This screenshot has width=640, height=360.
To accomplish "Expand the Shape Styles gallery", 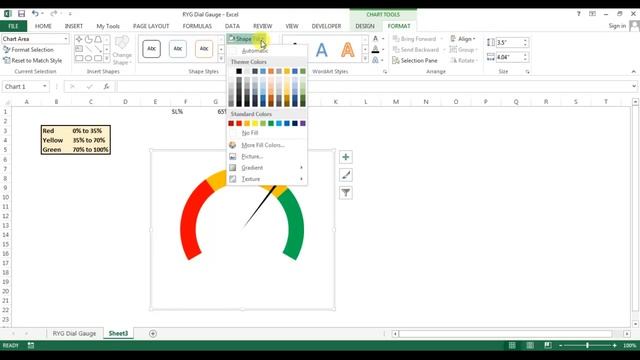I will [x=221, y=59].
